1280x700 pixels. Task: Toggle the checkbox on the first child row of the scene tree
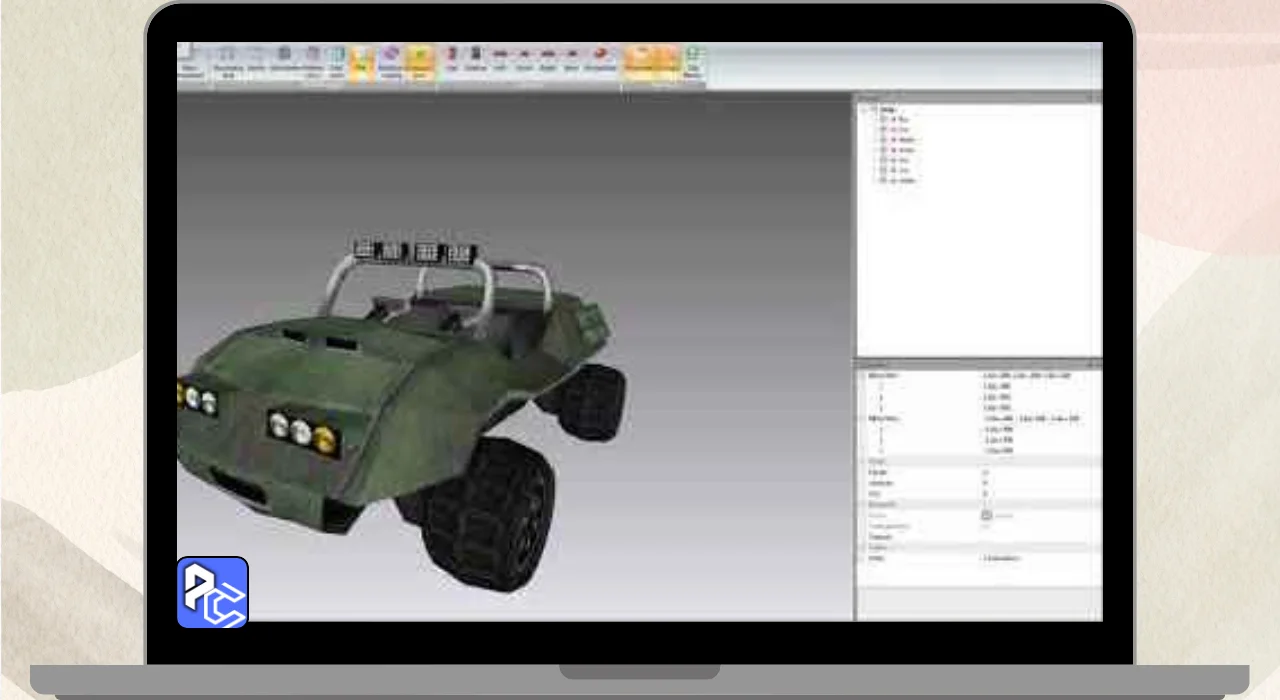pos(884,119)
